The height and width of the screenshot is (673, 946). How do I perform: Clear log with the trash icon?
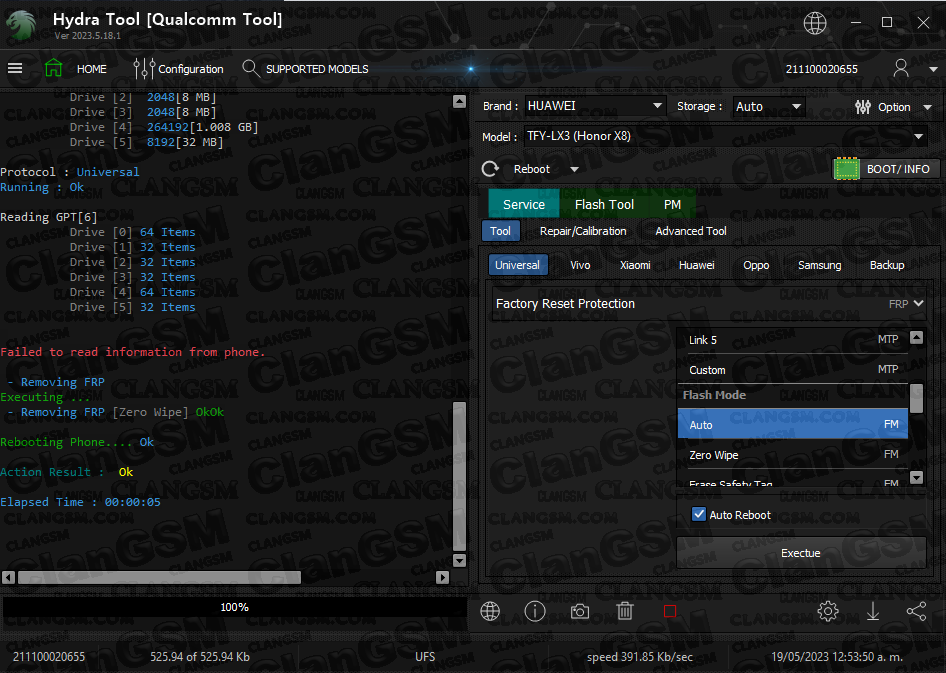tap(625, 611)
